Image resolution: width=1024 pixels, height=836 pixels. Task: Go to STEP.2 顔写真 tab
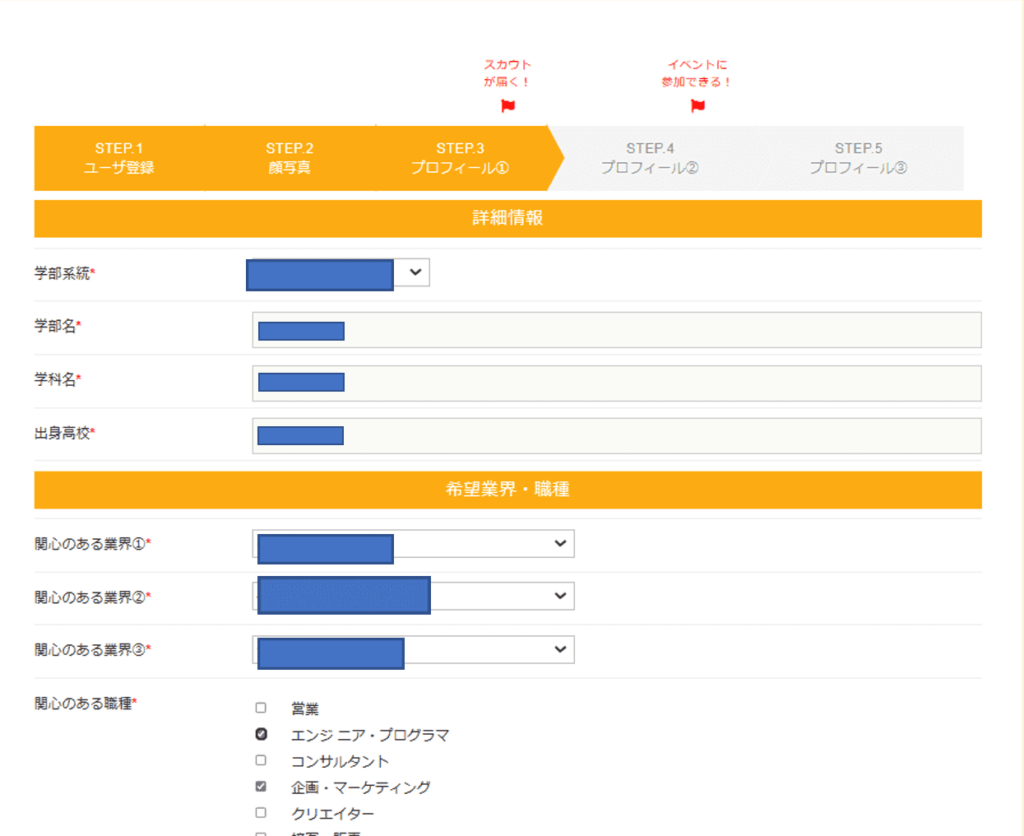click(289, 158)
